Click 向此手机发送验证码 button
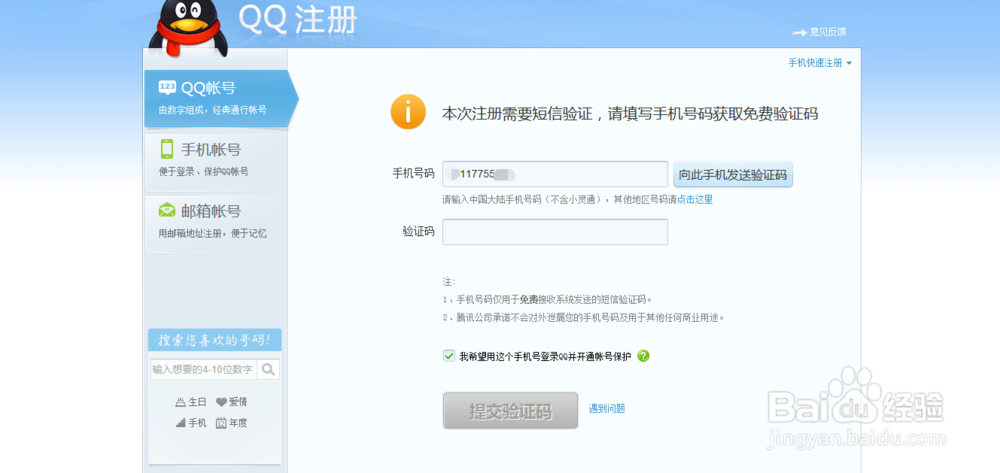The height and width of the screenshot is (473, 1000). (733, 174)
